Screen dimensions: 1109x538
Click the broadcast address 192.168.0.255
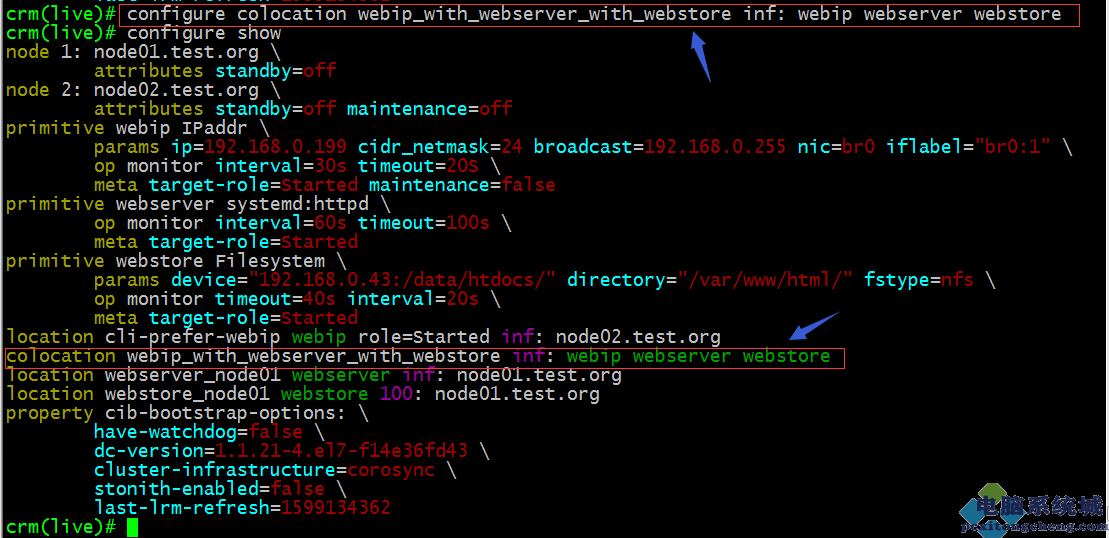coord(715,147)
